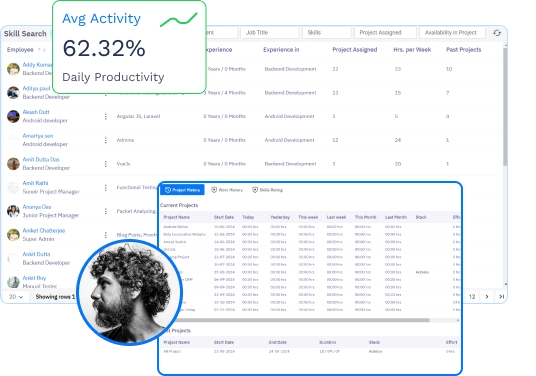Click the Hrs. per Week column header
This screenshot has height=376, width=536.
point(412,50)
